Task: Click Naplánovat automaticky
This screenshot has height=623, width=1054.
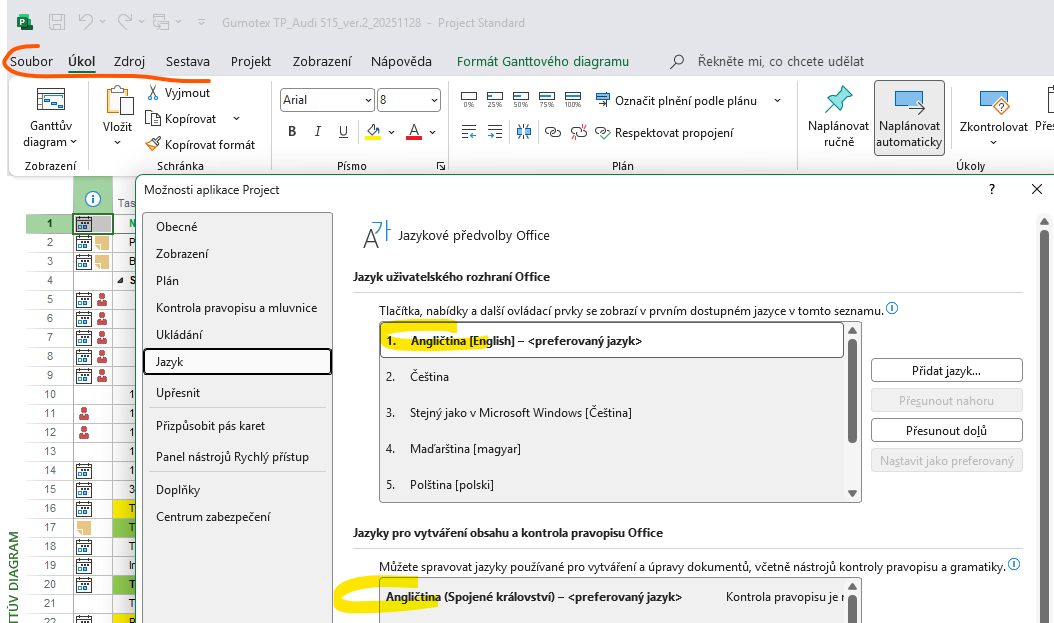Action: click(909, 118)
